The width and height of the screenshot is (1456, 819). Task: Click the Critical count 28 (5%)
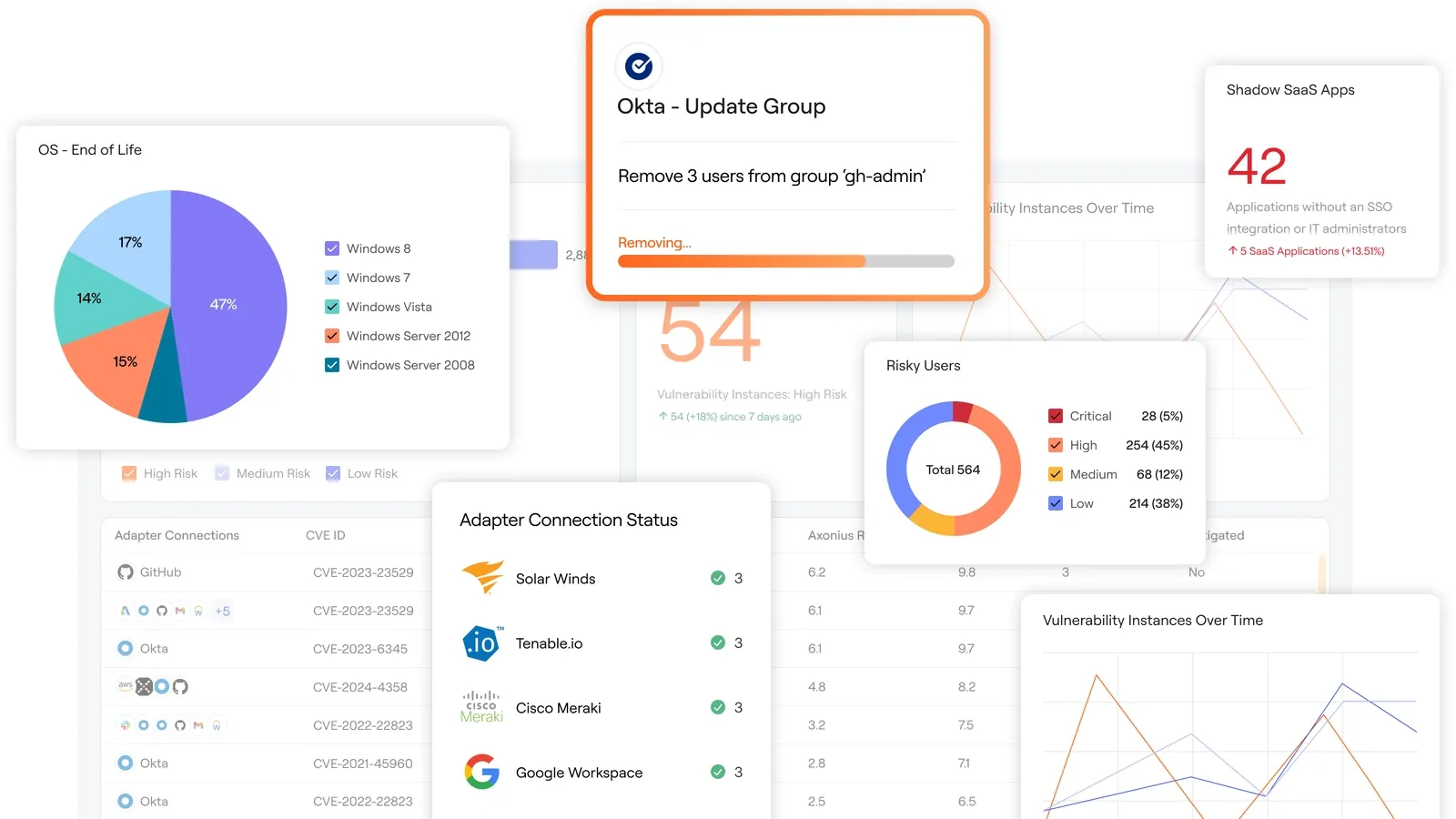1162,416
